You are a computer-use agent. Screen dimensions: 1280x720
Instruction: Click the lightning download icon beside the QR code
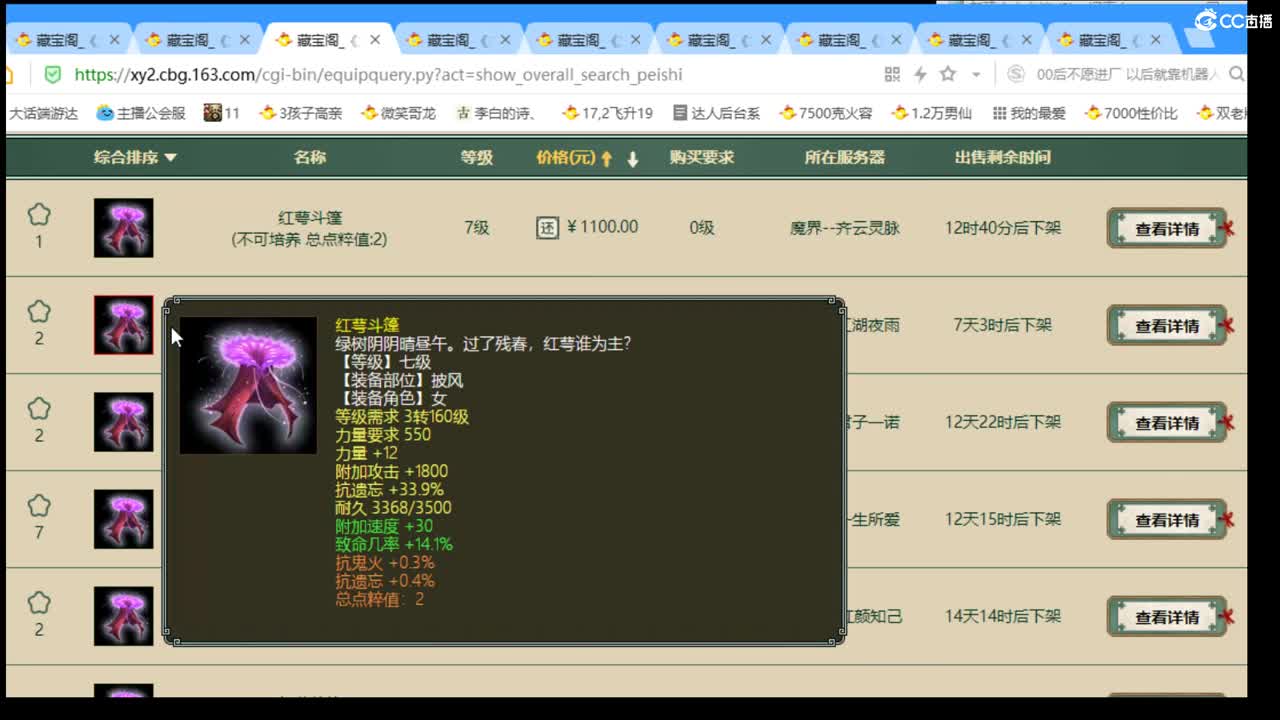[x=918, y=74]
